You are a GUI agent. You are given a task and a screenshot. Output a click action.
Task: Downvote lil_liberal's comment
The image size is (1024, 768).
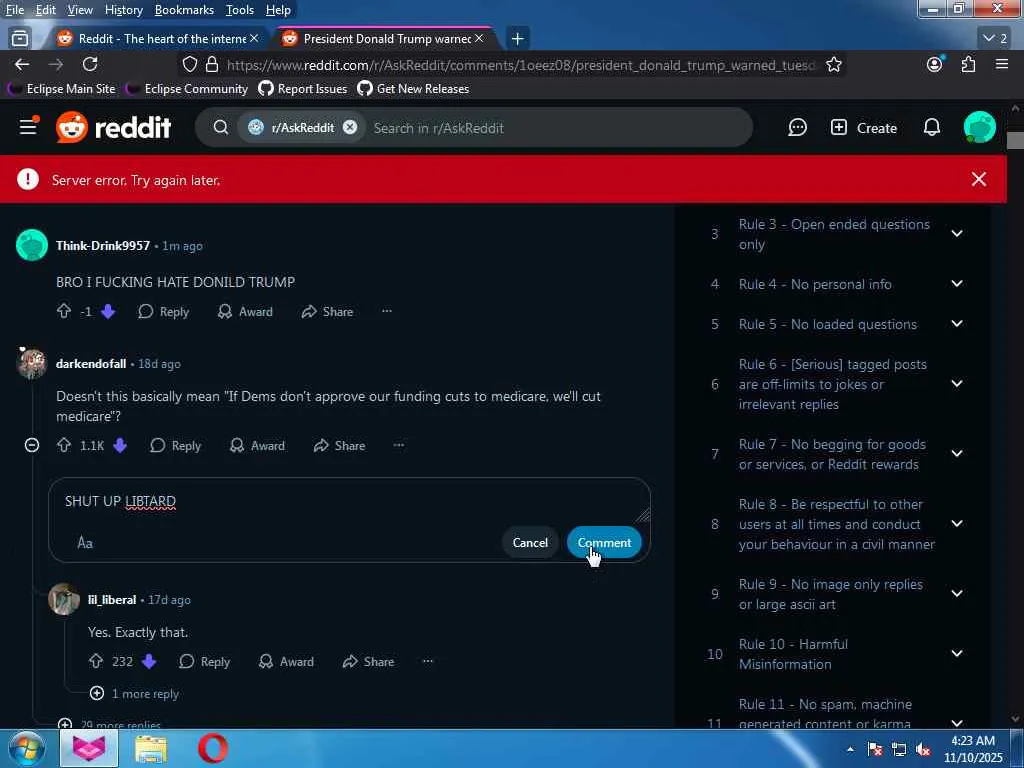click(x=149, y=662)
